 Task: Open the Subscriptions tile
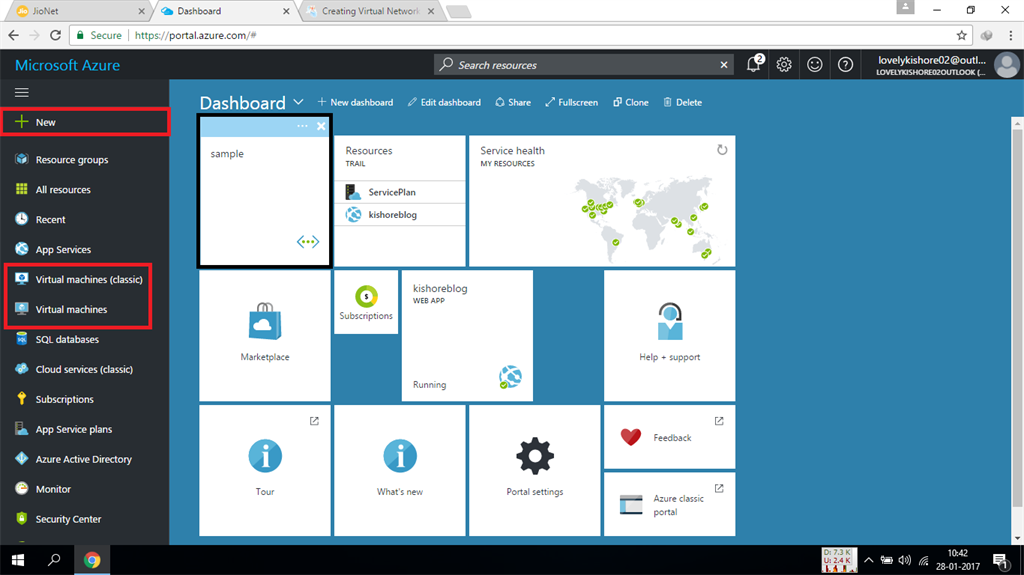(366, 303)
